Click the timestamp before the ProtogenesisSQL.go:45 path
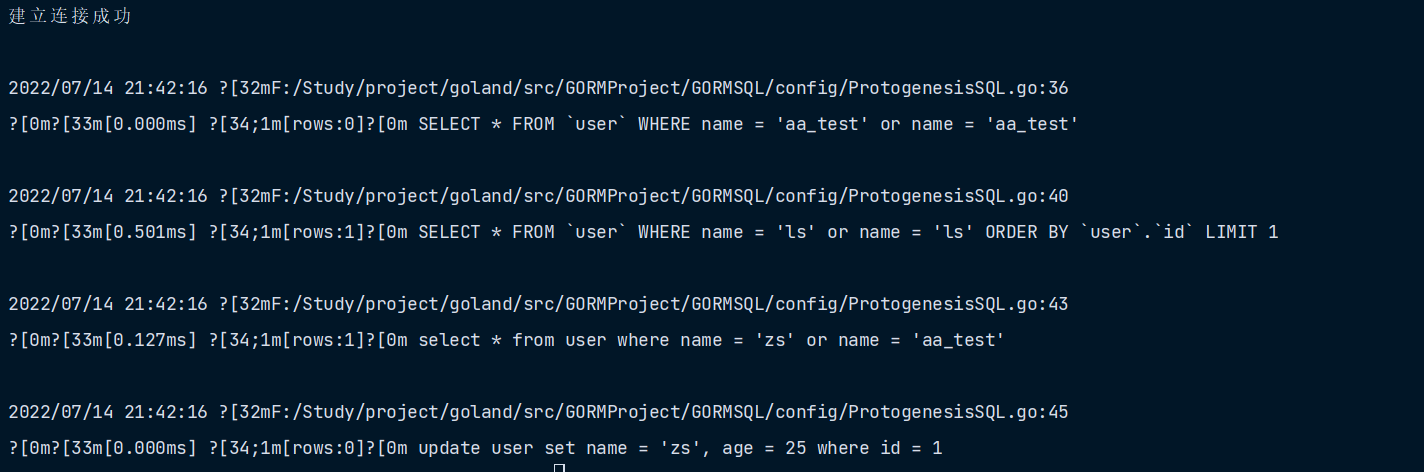The width and height of the screenshot is (1424, 472). point(108,412)
